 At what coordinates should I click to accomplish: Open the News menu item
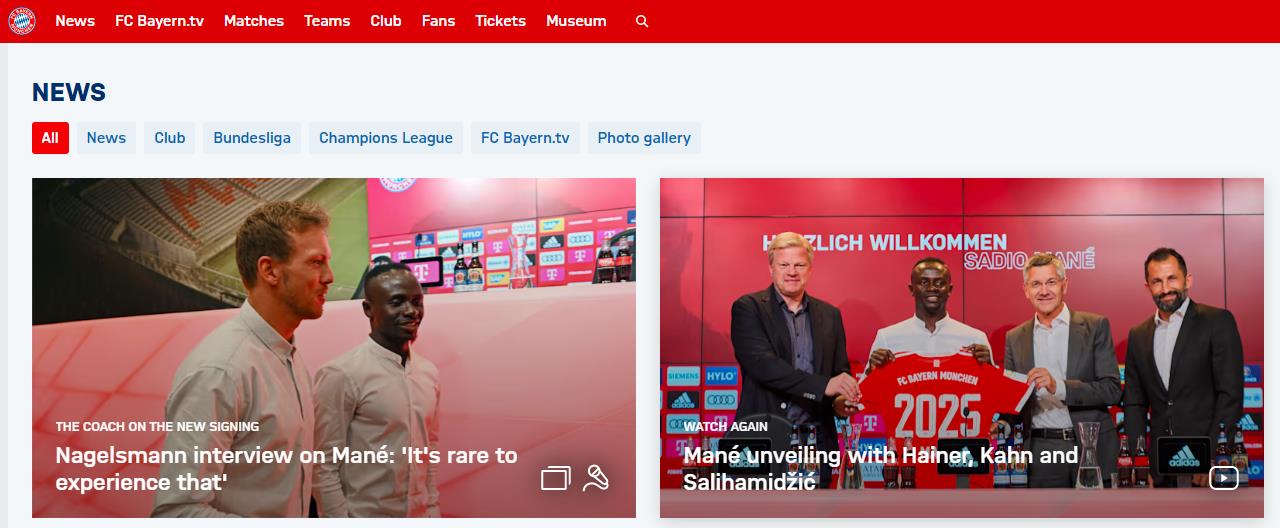pos(75,21)
